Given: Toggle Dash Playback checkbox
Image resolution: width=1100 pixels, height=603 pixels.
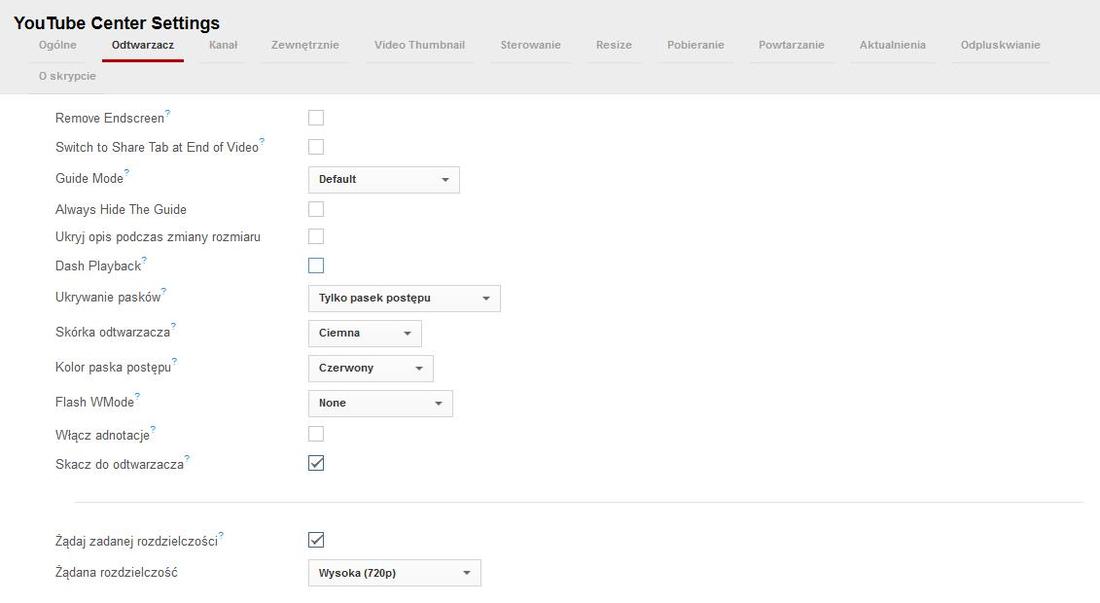Looking at the screenshot, I should coord(316,266).
